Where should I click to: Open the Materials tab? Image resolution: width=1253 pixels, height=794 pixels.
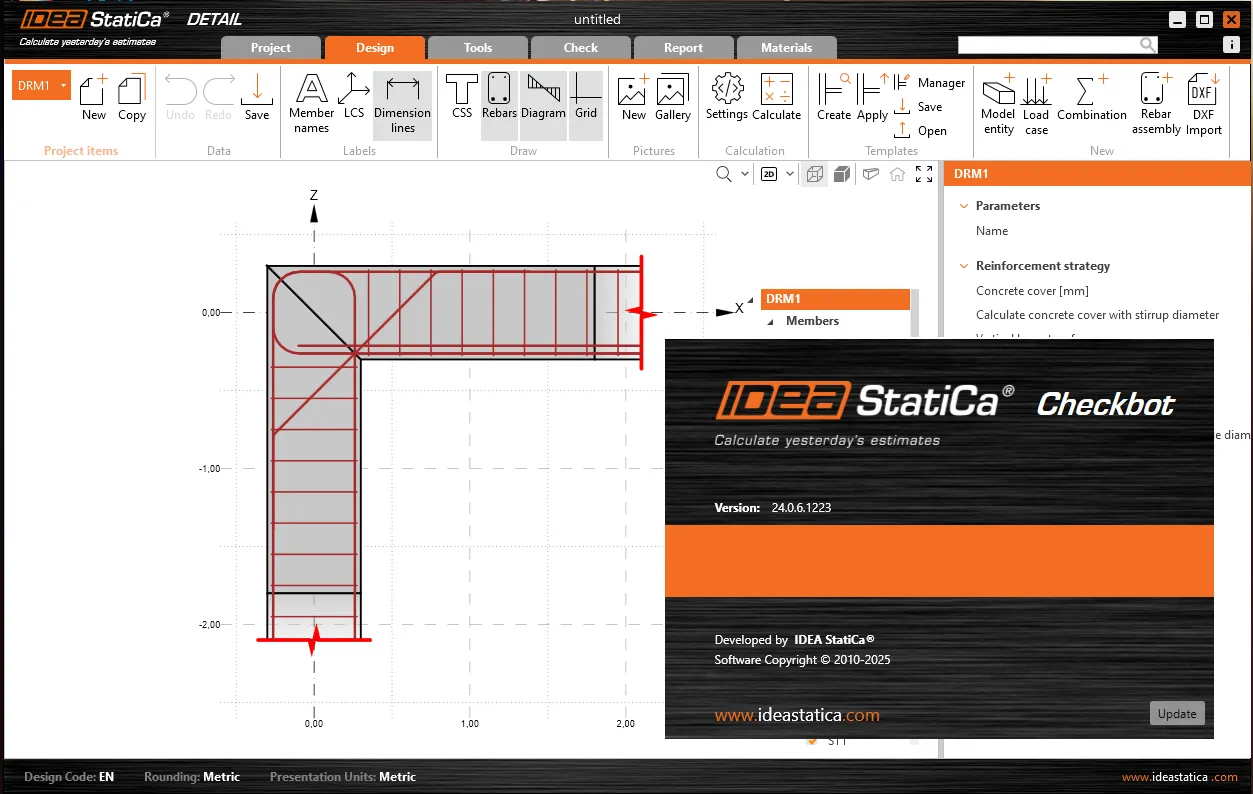[x=787, y=47]
